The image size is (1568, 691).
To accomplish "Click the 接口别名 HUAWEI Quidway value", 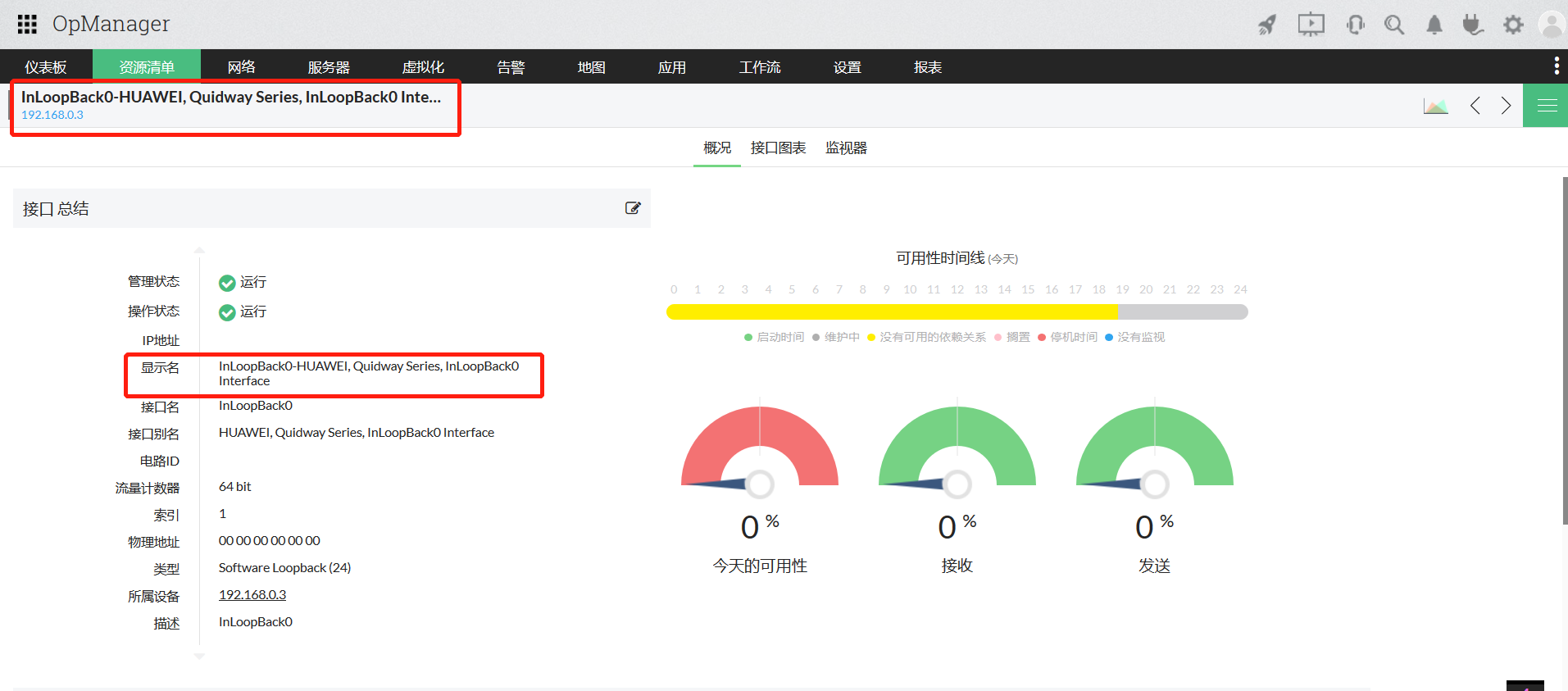I will [357, 433].
